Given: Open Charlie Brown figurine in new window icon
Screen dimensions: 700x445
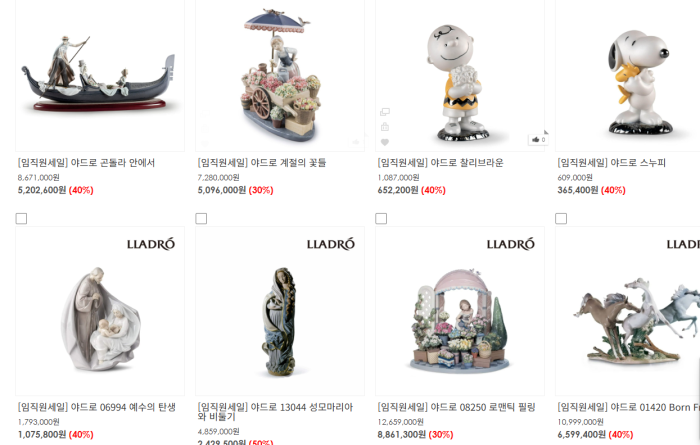Looking at the screenshot, I should [x=384, y=112].
